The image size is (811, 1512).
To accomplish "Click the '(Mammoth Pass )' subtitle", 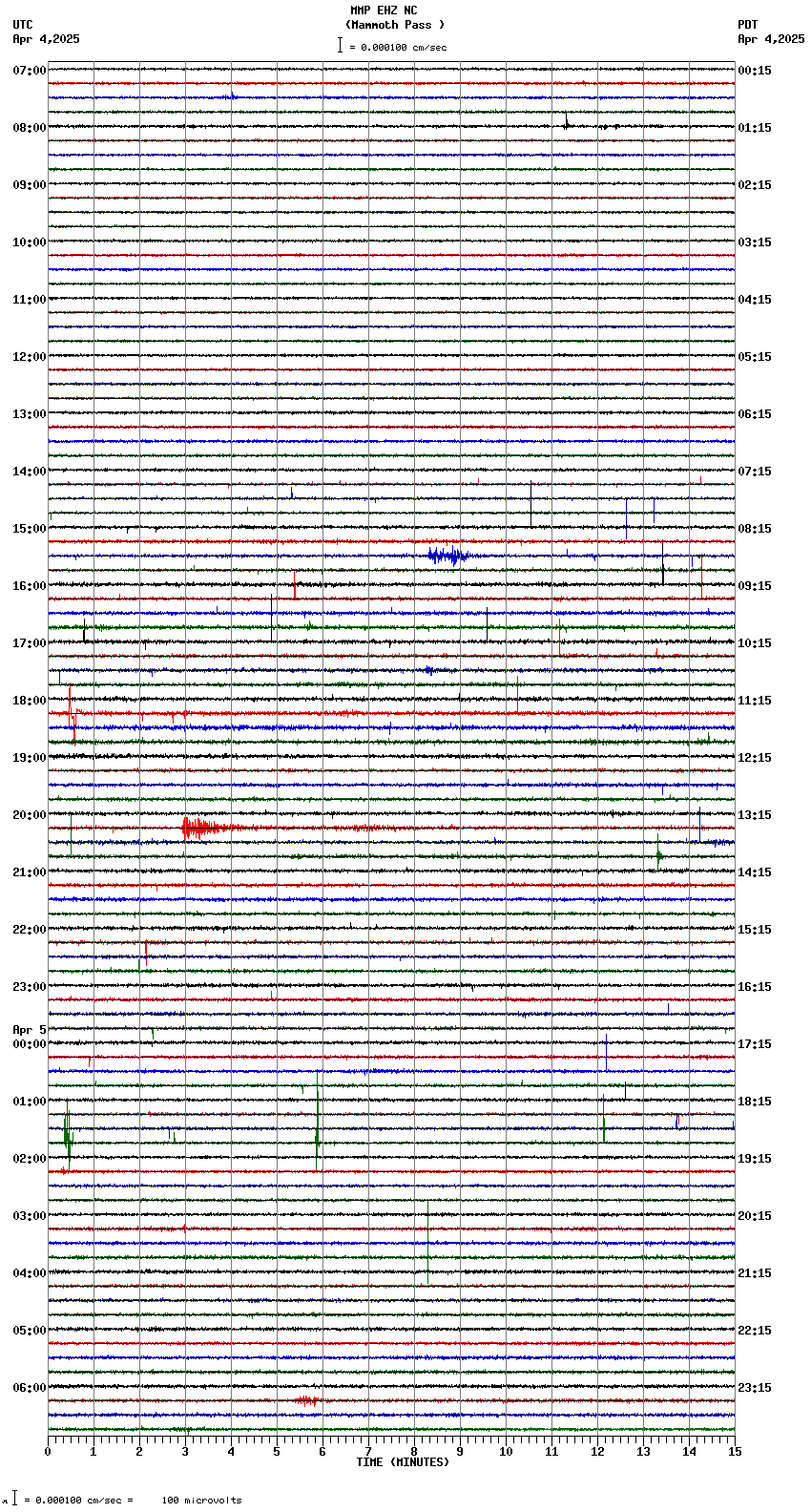I will [395, 25].
